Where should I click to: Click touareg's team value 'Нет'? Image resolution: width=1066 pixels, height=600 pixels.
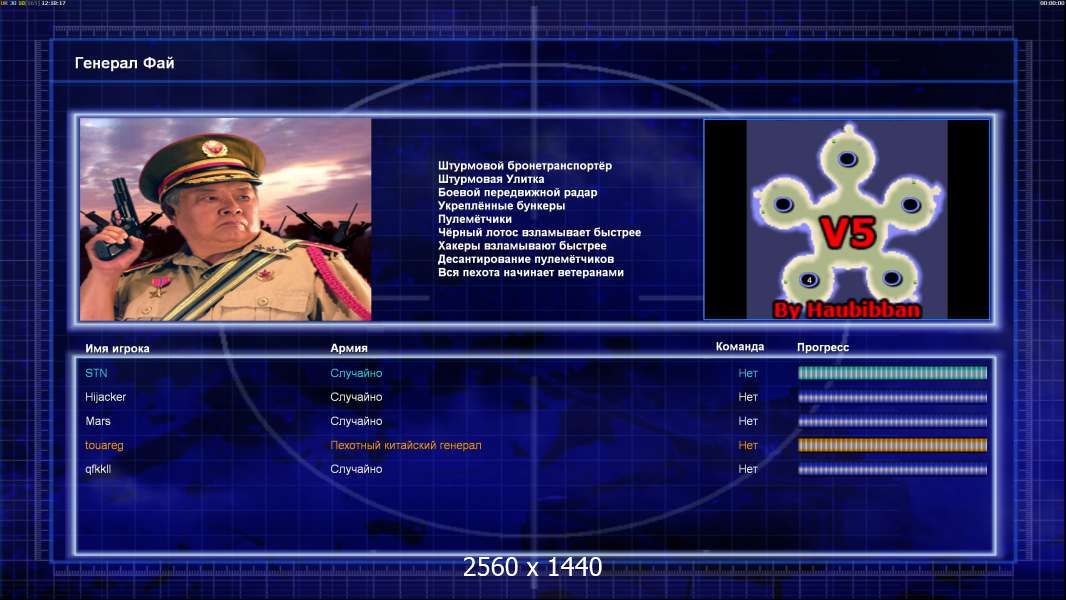point(748,446)
